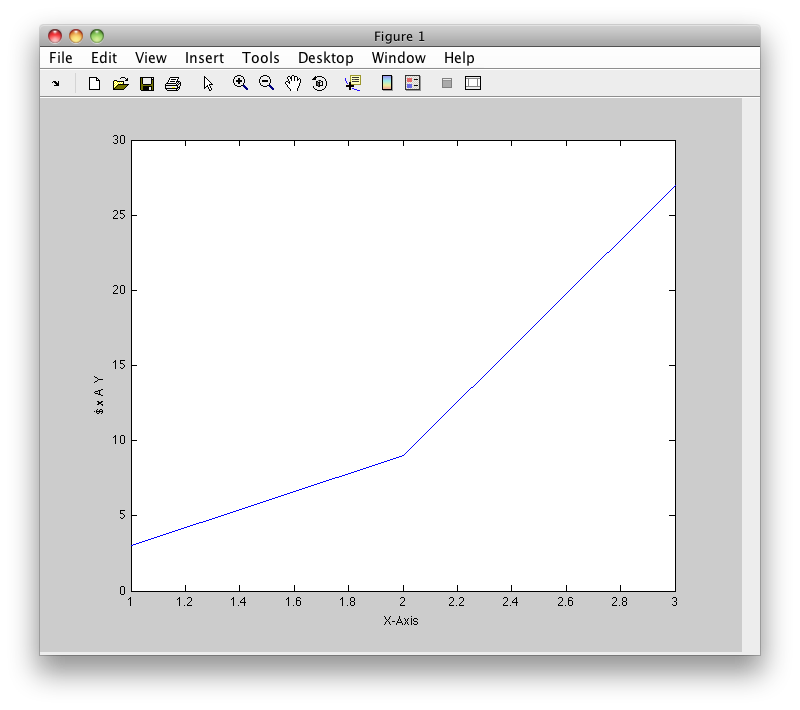Print the figure using the printer icon

pos(172,84)
